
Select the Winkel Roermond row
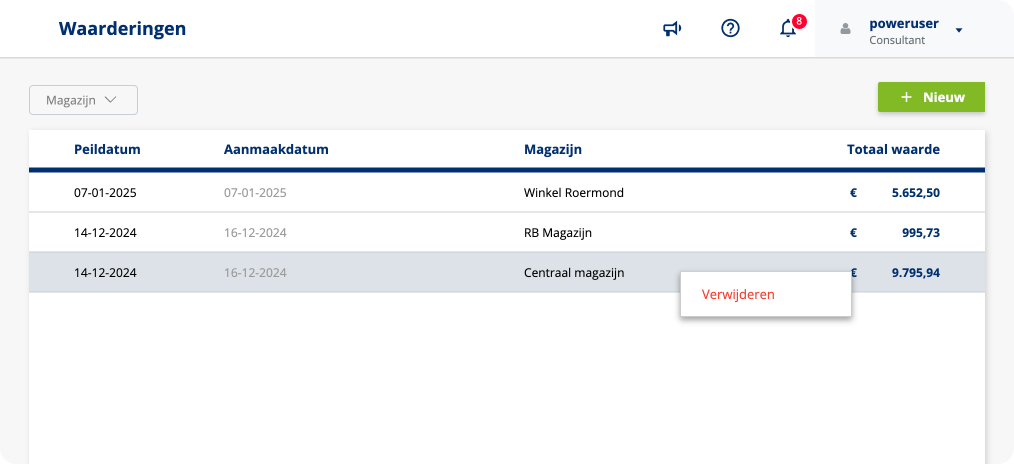(x=573, y=193)
